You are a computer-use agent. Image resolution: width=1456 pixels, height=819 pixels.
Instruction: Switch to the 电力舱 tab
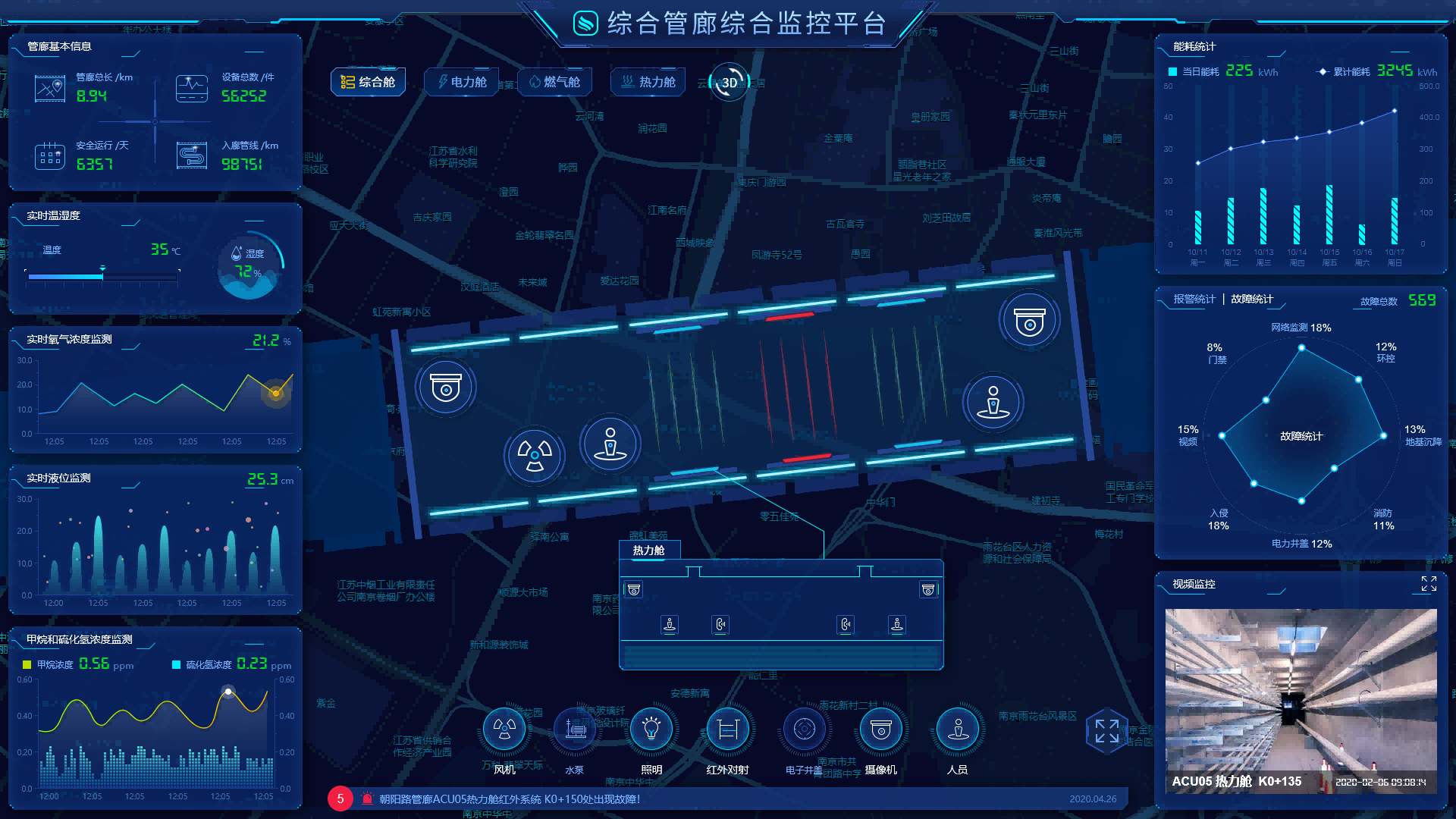tap(462, 82)
